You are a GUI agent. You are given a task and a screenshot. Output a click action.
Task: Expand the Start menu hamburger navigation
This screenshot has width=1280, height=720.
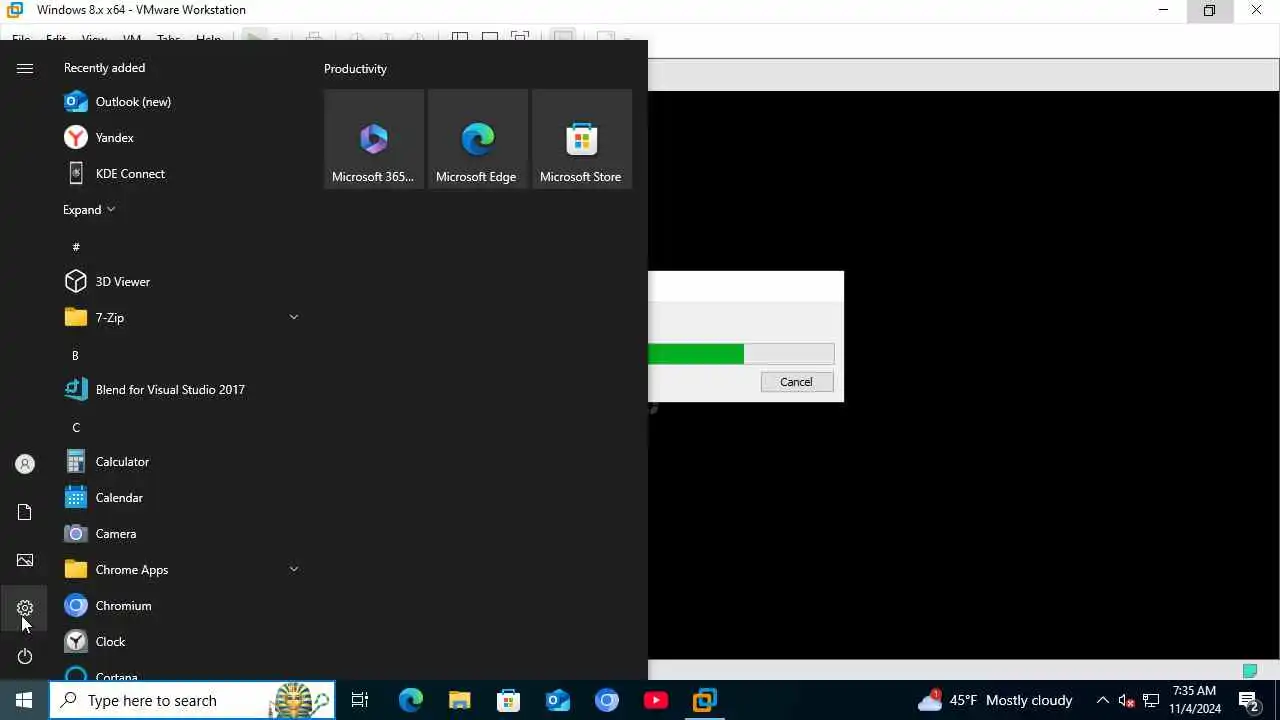coord(25,68)
